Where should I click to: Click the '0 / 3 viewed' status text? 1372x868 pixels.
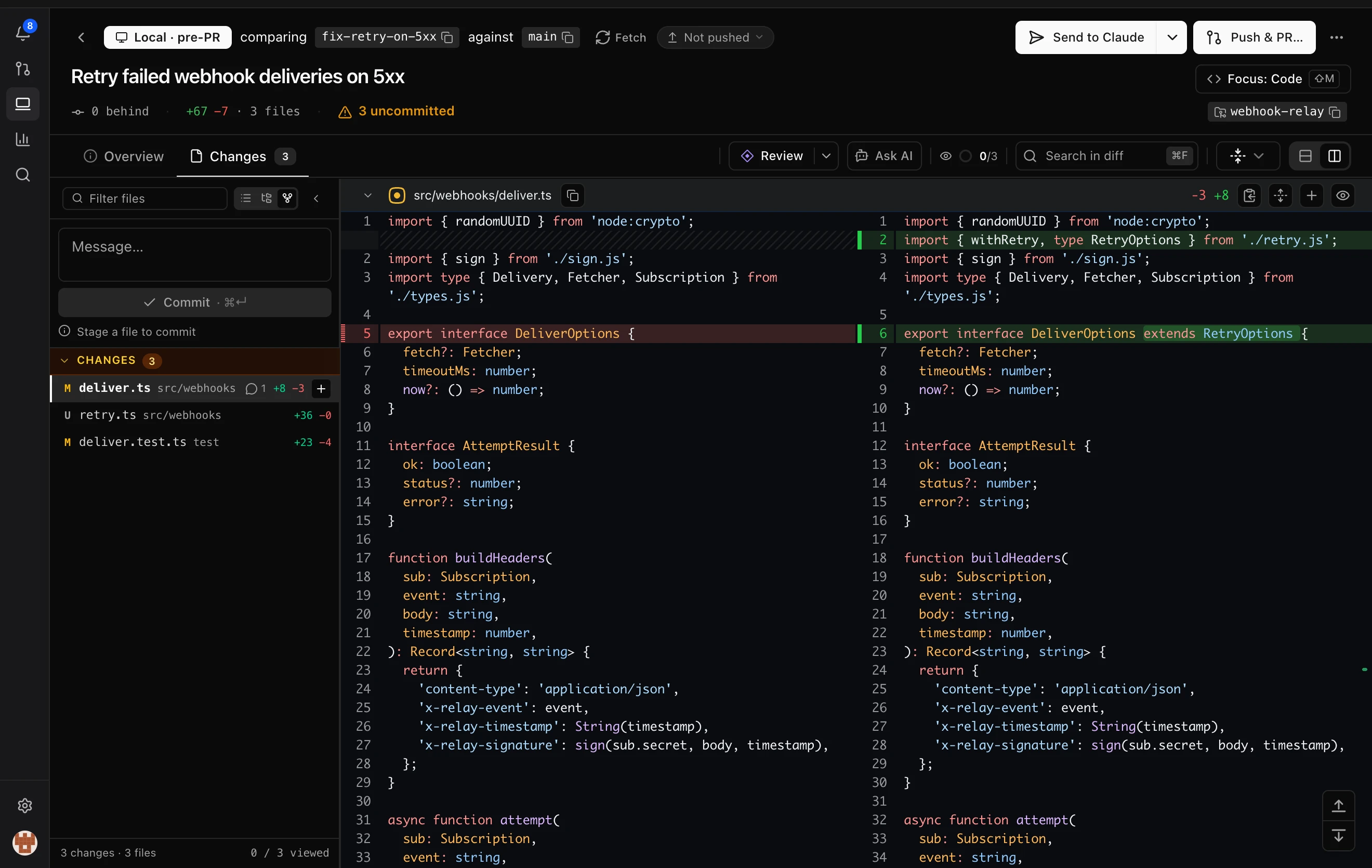point(290,852)
